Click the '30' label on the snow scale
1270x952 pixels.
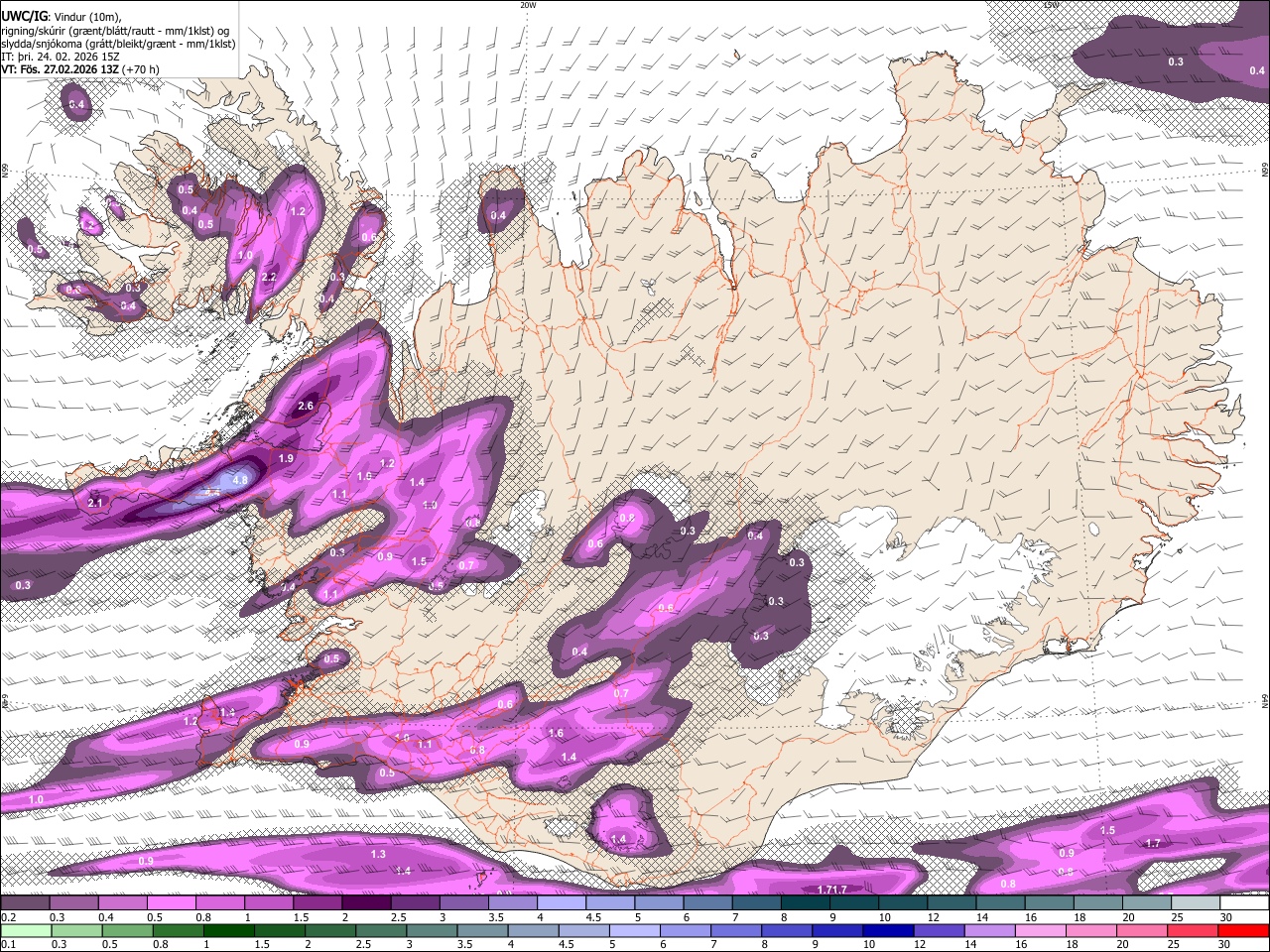[1226, 917]
